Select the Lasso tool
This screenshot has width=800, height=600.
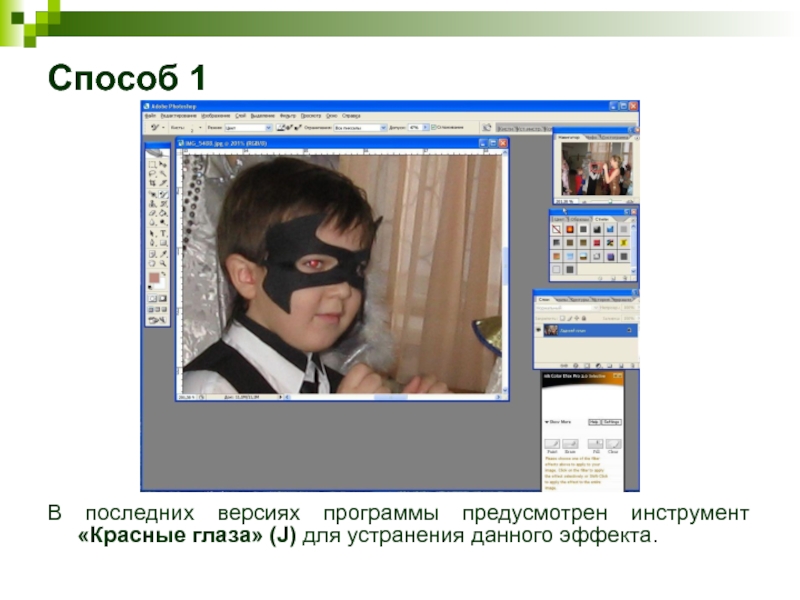tap(152, 174)
